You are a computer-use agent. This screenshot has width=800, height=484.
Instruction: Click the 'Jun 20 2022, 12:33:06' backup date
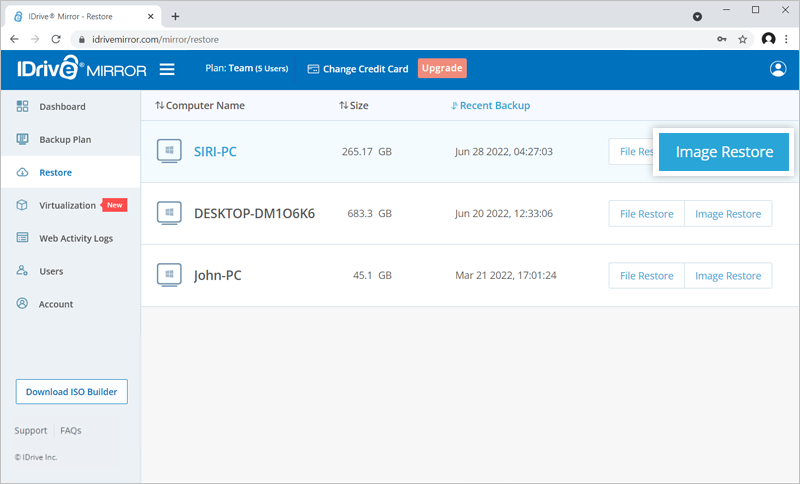[504, 213]
